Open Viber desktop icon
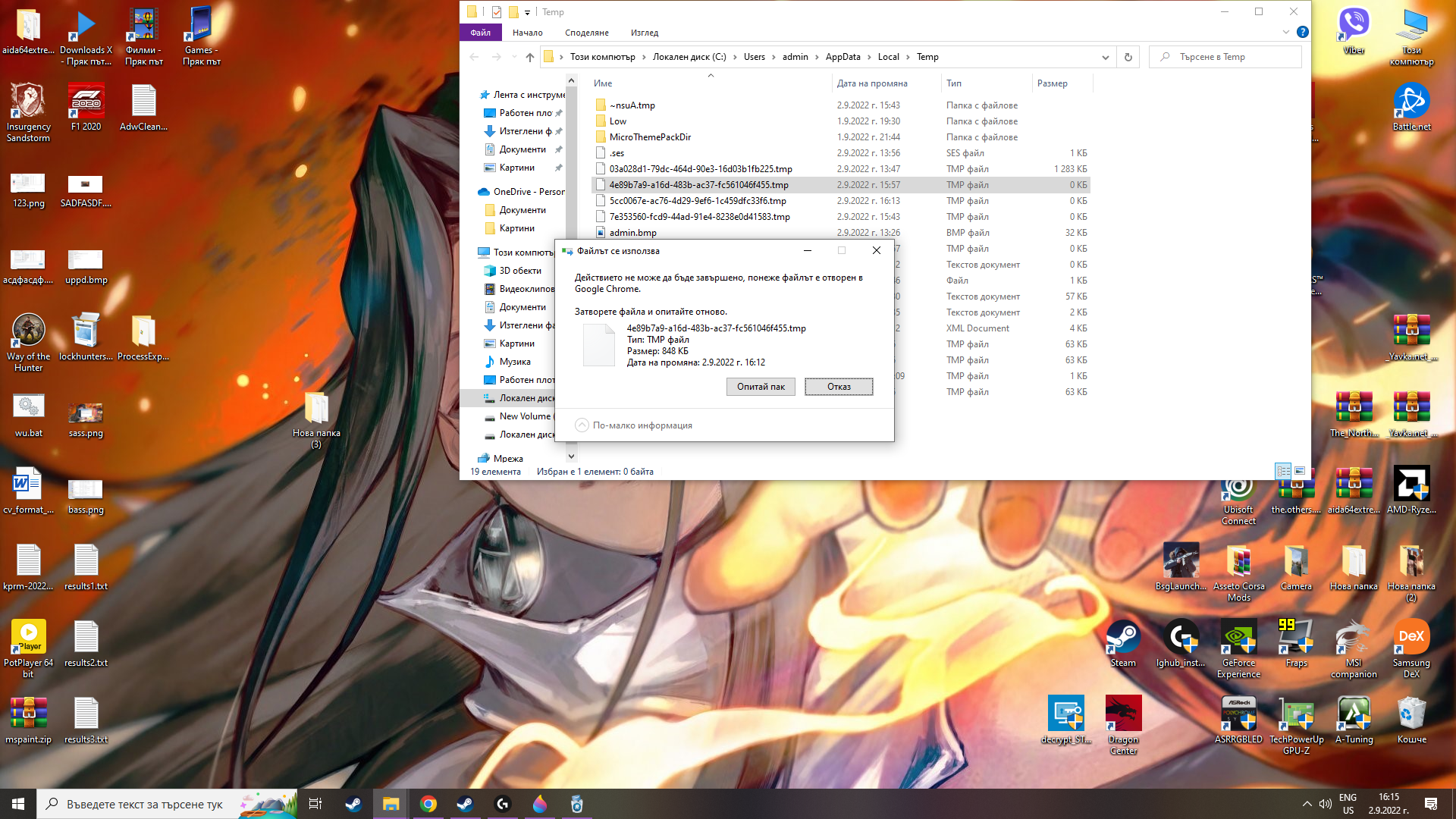The height and width of the screenshot is (819, 1456). click(x=1354, y=30)
